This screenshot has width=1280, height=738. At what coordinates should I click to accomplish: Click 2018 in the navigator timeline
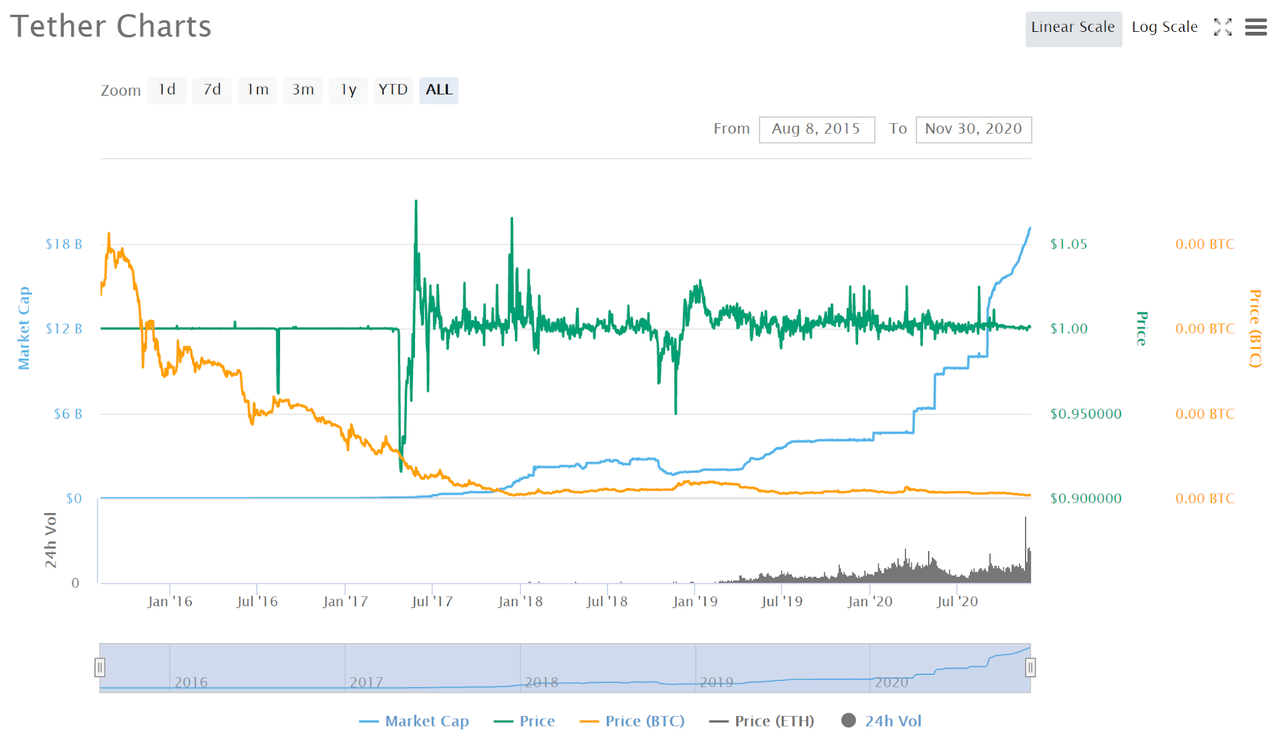coord(541,682)
